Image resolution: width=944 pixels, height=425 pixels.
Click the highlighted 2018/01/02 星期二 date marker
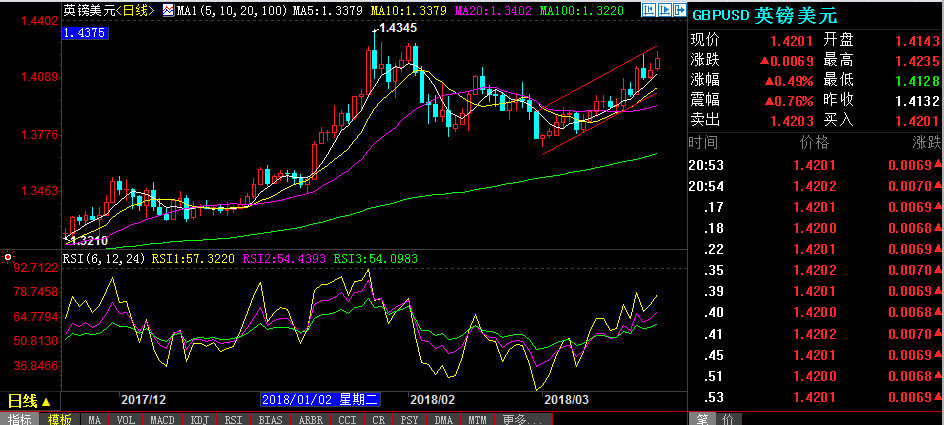click(315, 399)
